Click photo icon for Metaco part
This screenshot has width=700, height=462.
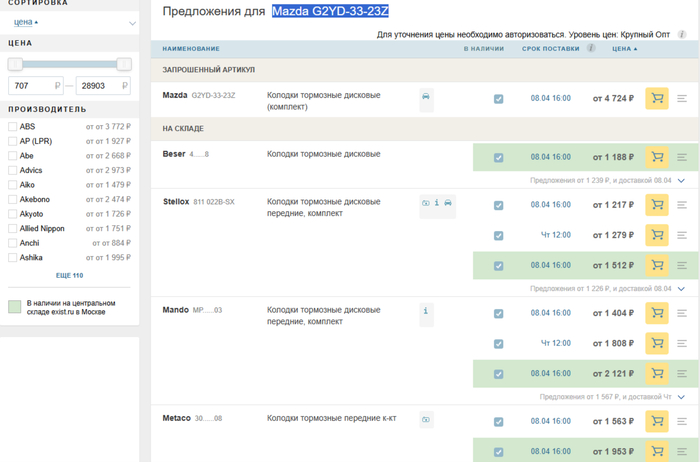(426, 420)
